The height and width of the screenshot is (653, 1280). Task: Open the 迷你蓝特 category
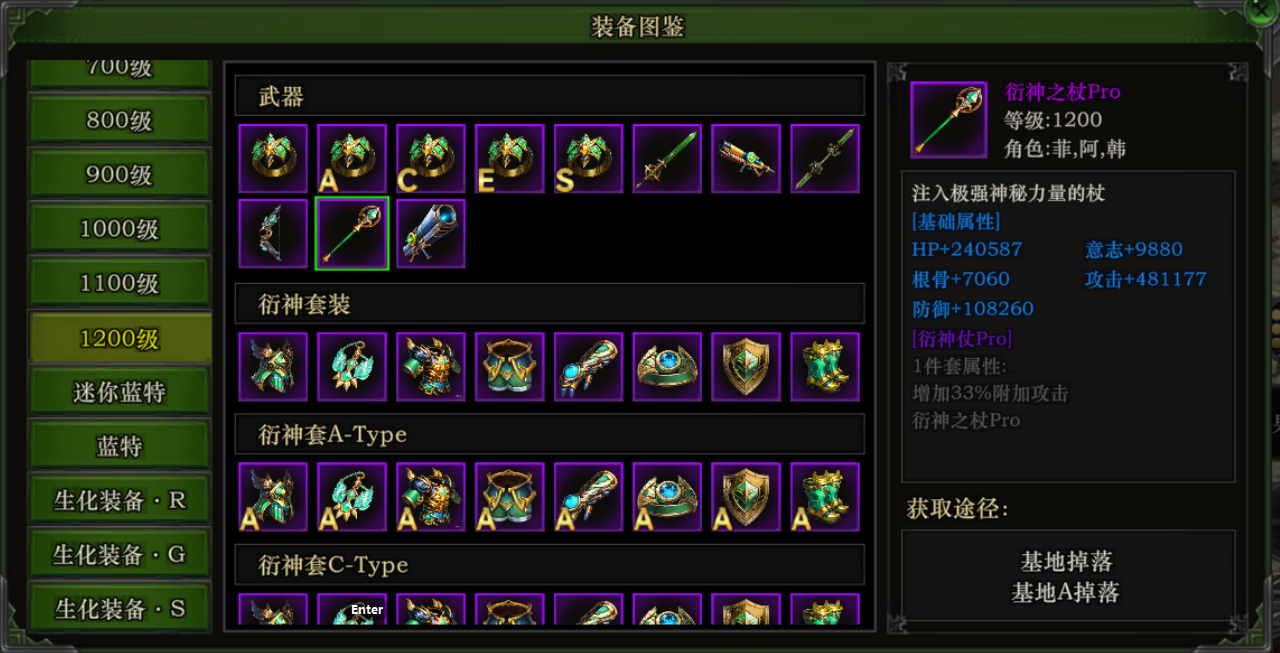[x=119, y=392]
